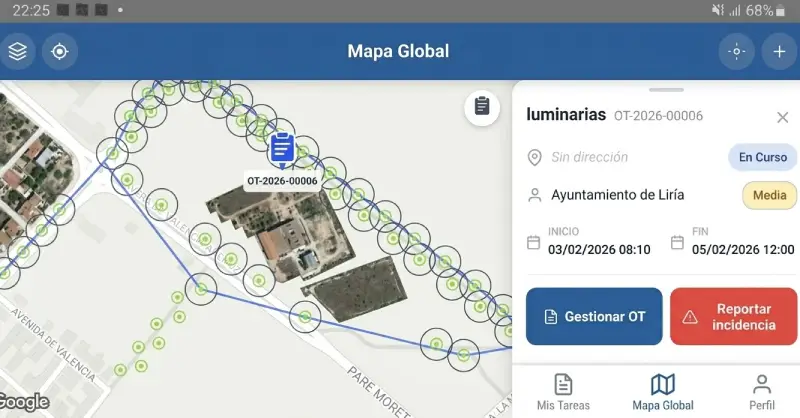800x418 pixels.
Task: Tap the En Curso status badge
Action: (763, 157)
